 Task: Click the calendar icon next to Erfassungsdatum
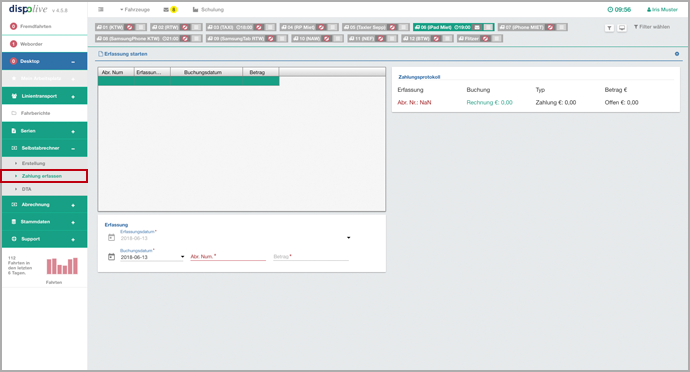(111, 238)
